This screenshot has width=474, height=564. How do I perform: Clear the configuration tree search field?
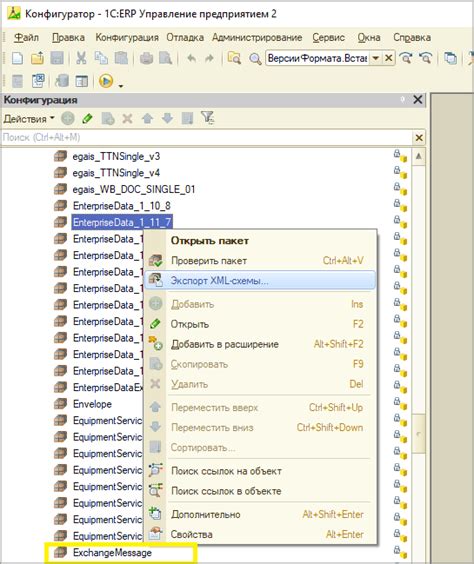coord(419,138)
